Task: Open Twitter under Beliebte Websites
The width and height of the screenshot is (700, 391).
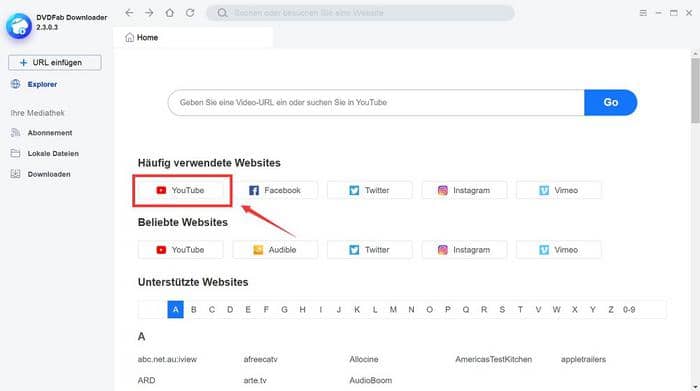Action: 370,250
